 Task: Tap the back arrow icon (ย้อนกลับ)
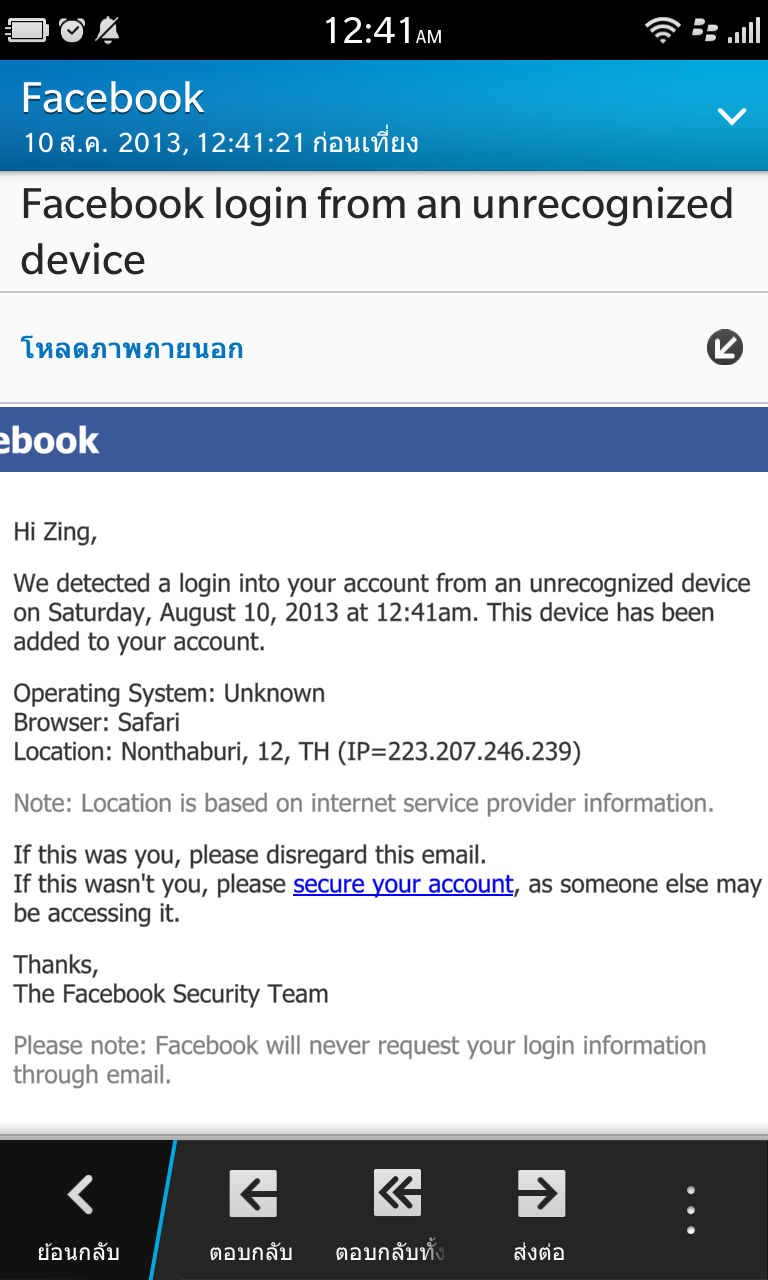pyautogui.click(x=80, y=1194)
